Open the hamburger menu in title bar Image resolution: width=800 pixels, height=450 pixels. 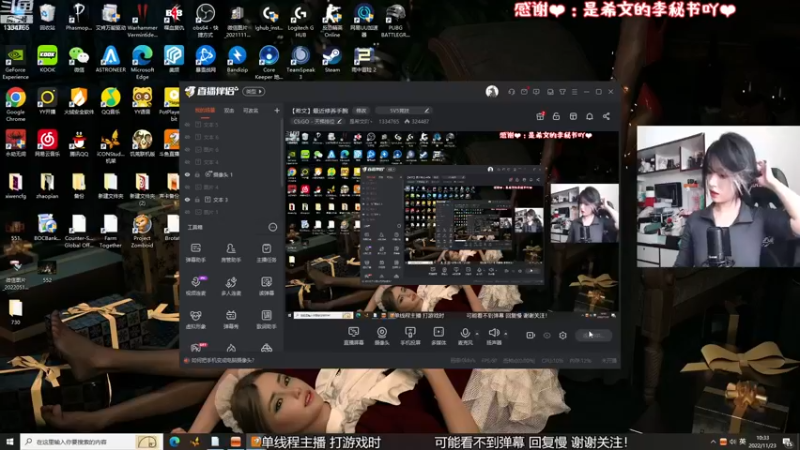click(574, 92)
